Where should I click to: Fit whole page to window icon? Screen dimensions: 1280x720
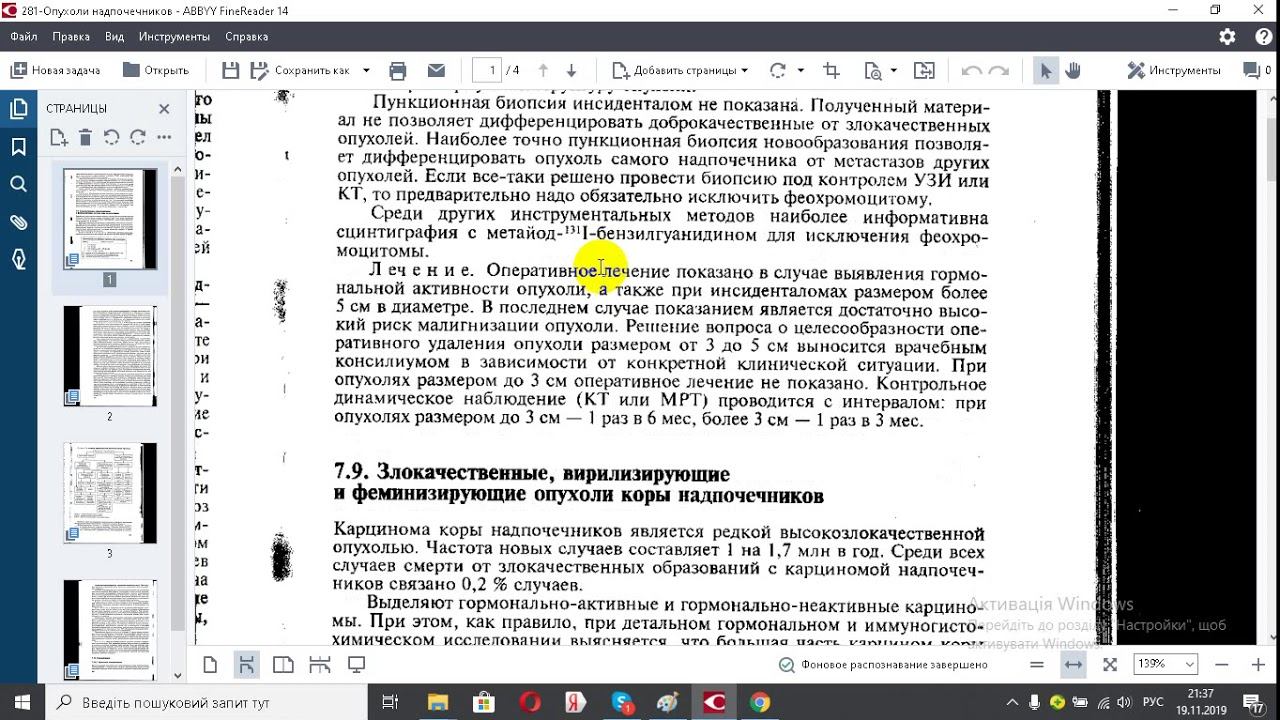coord(1110,664)
